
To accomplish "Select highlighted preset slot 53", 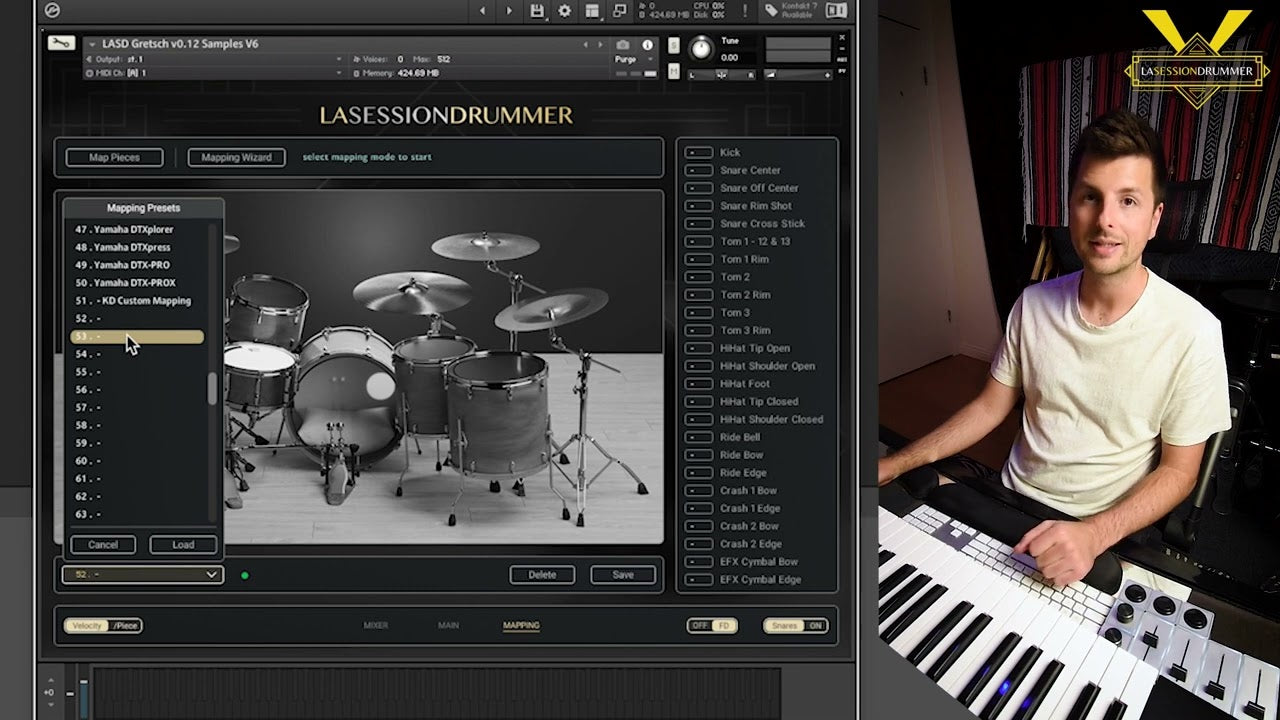I will click(138, 337).
